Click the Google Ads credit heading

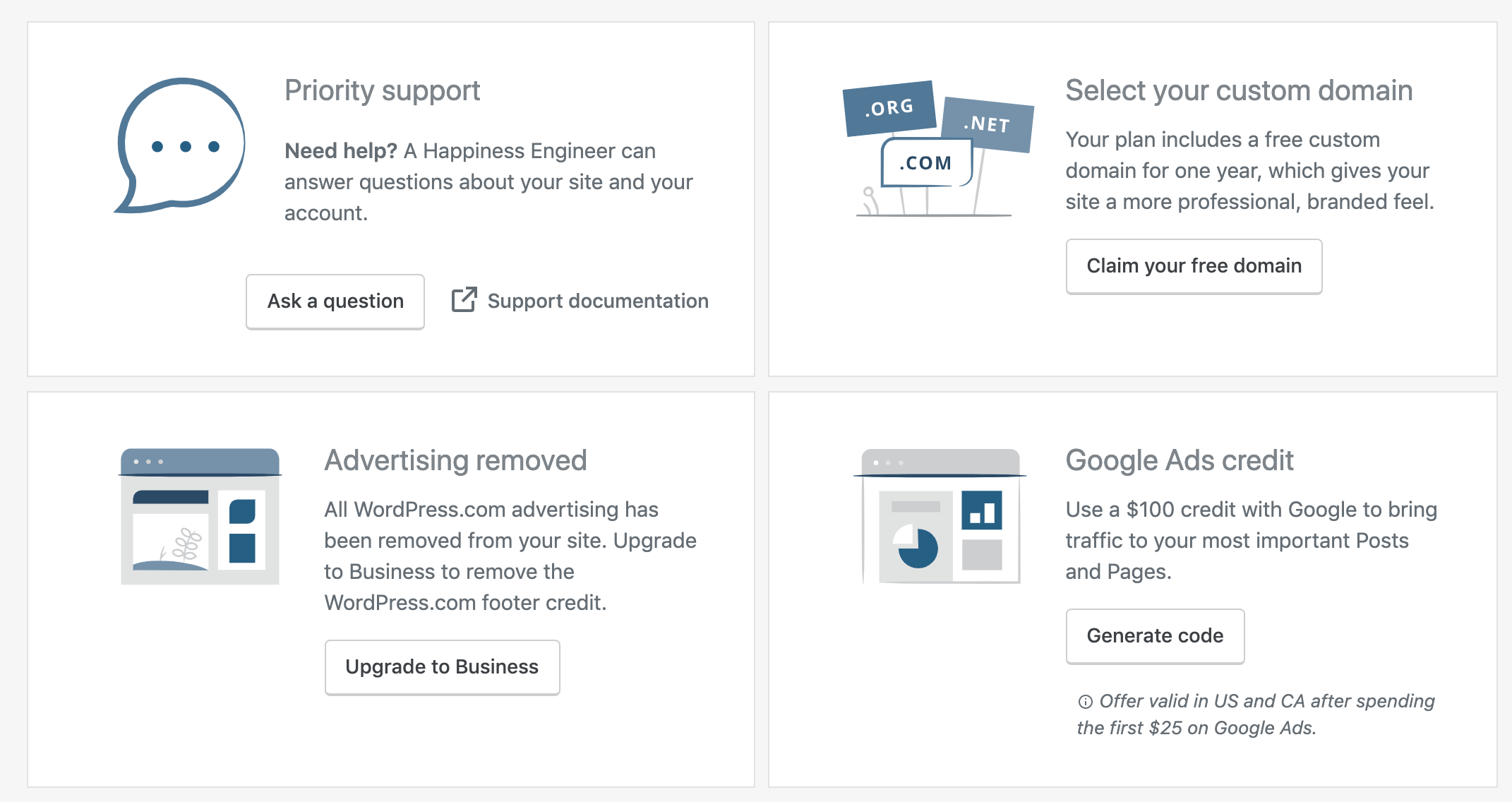(x=1179, y=460)
